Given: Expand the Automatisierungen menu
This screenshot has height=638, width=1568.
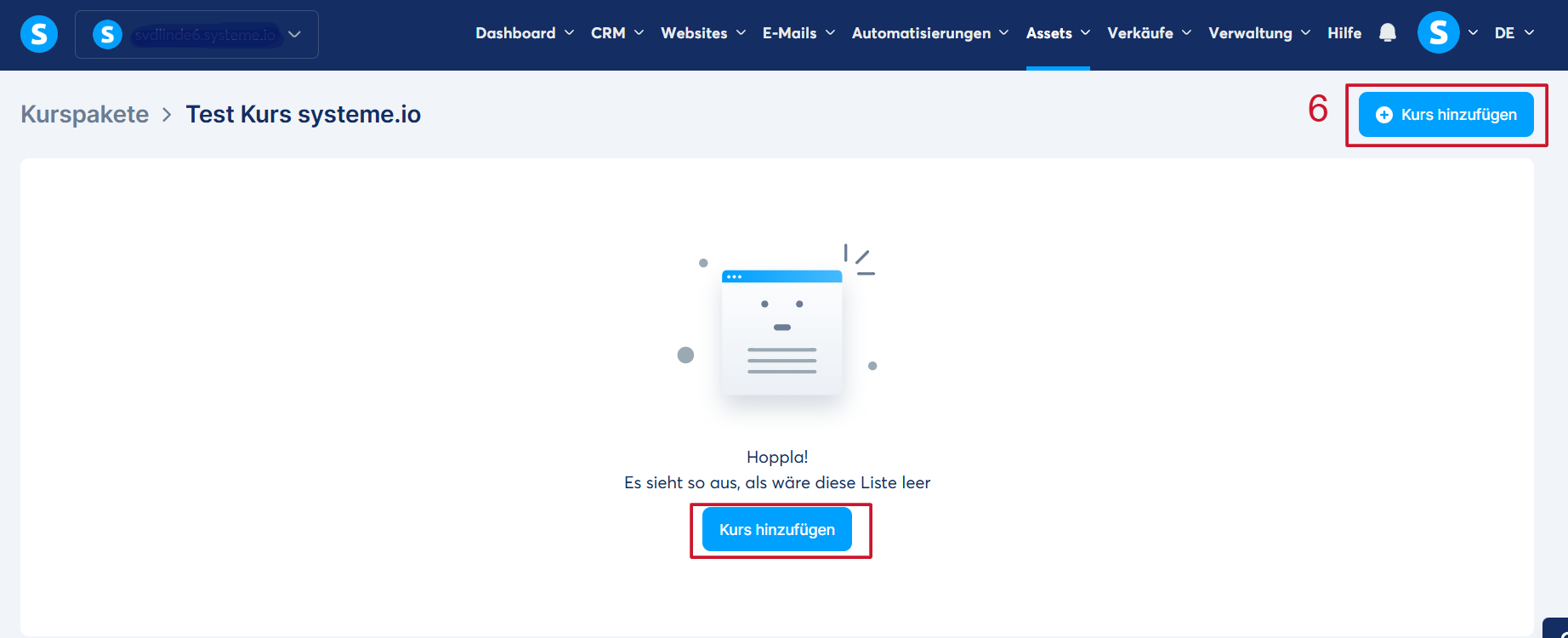Looking at the screenshot, I should point(930,33).
